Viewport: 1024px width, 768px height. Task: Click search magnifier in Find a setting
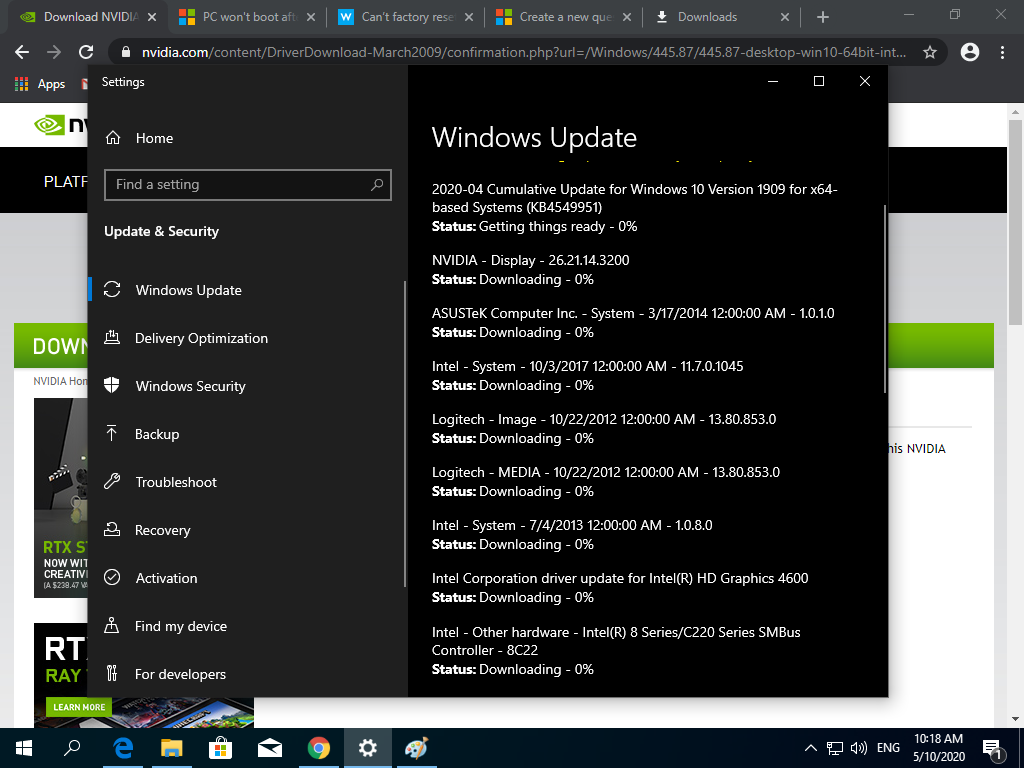377,185
